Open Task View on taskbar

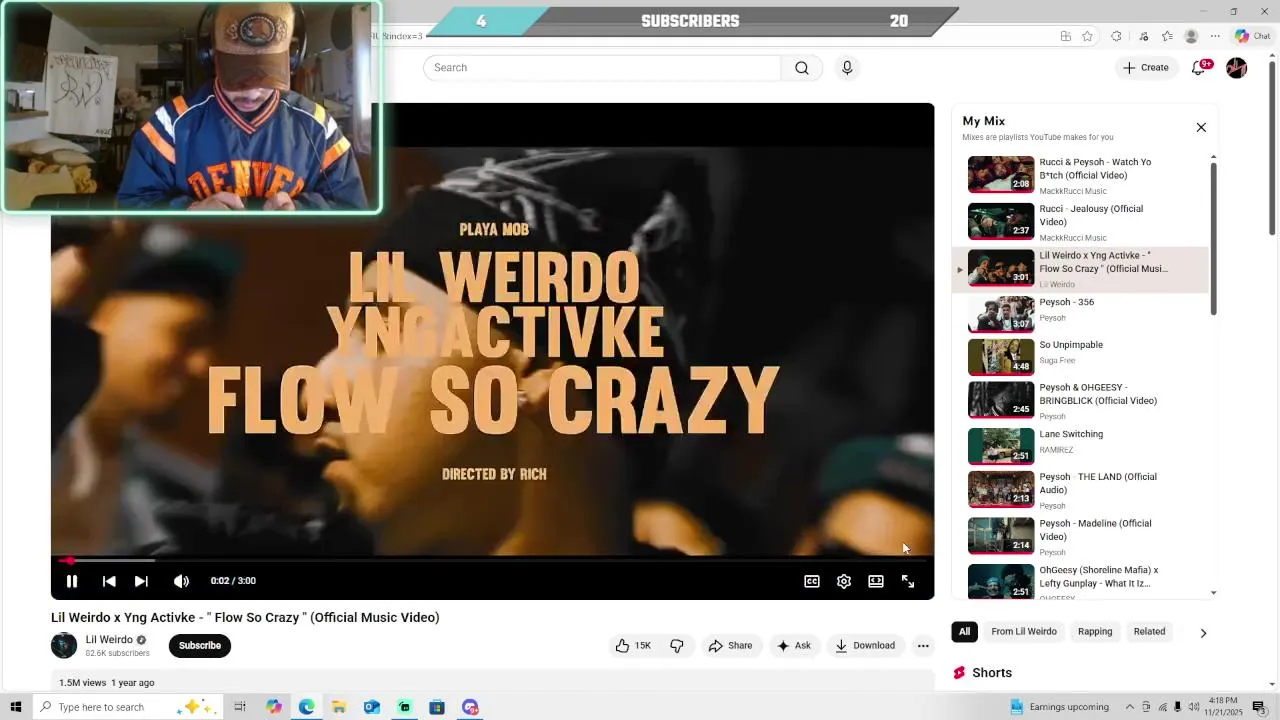(x=240, y=707)
